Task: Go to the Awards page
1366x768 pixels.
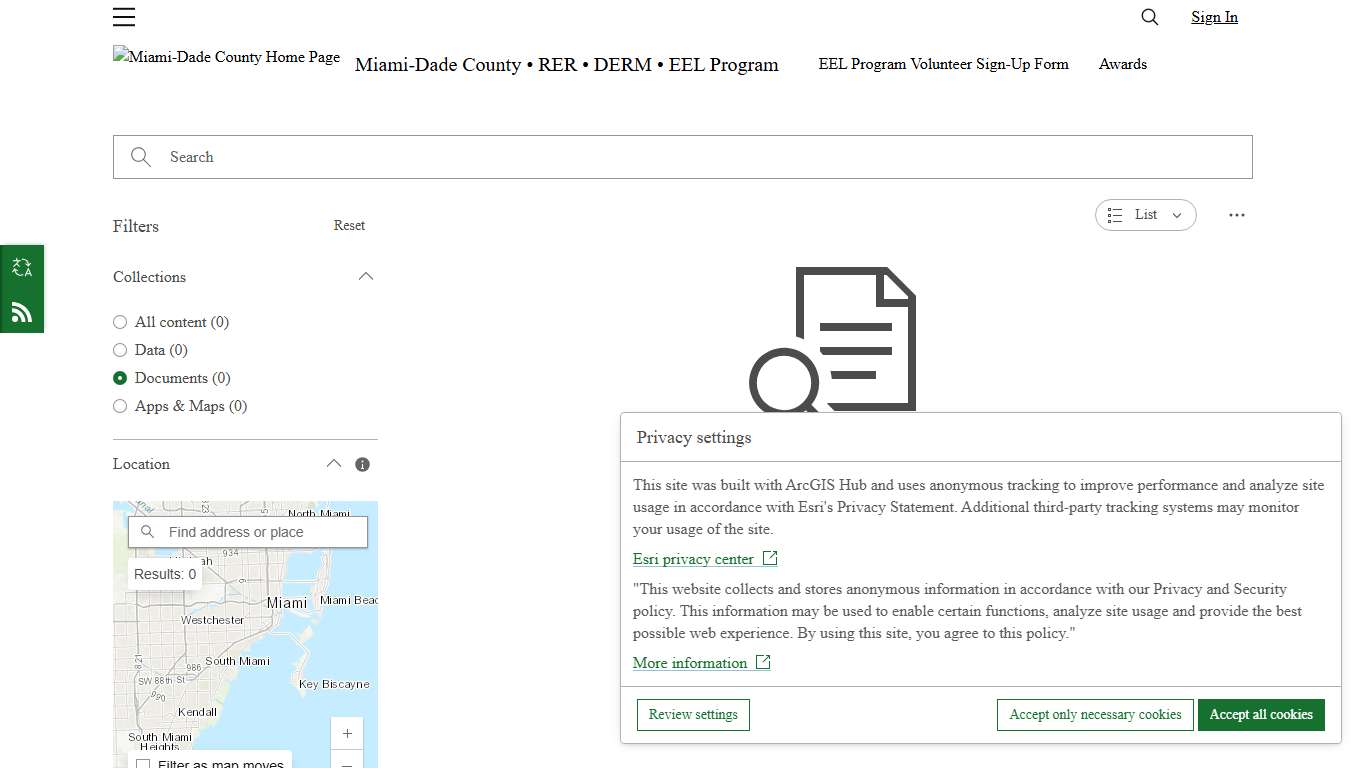Action: click(x=1122, y=64)
